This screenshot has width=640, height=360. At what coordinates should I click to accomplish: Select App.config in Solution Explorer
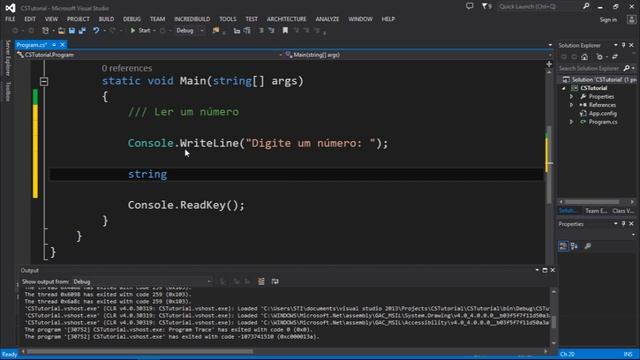click(x=602, y=114)
